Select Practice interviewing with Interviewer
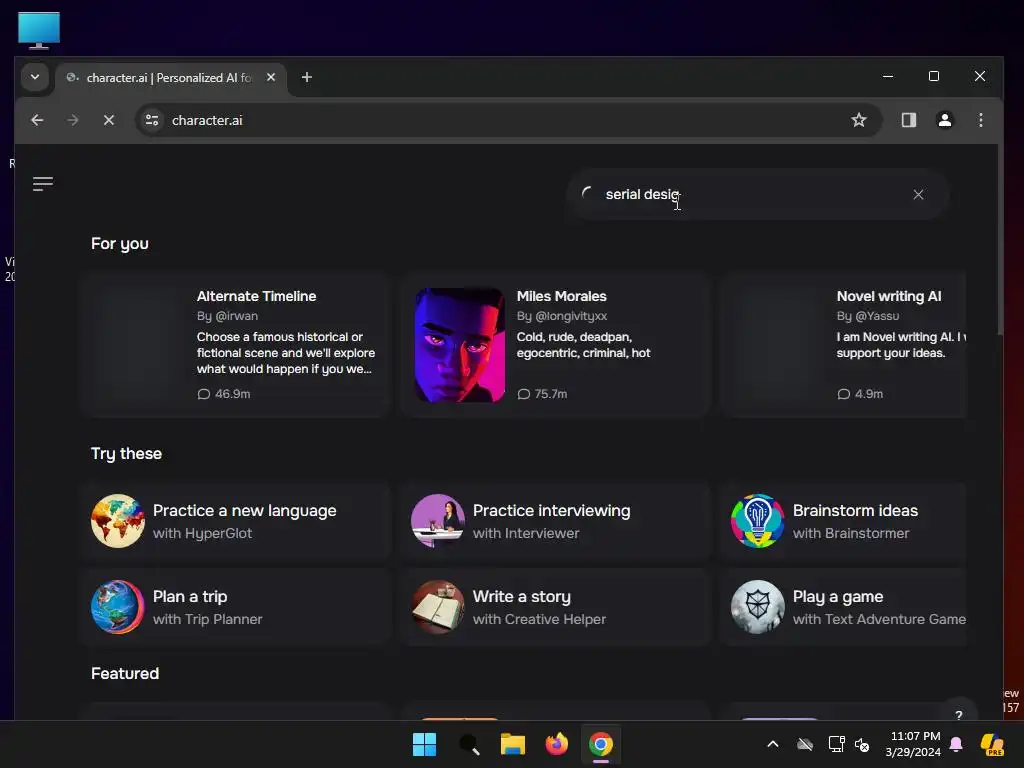This screenshot has height=768, width=1024. click(x=556, y=521)
